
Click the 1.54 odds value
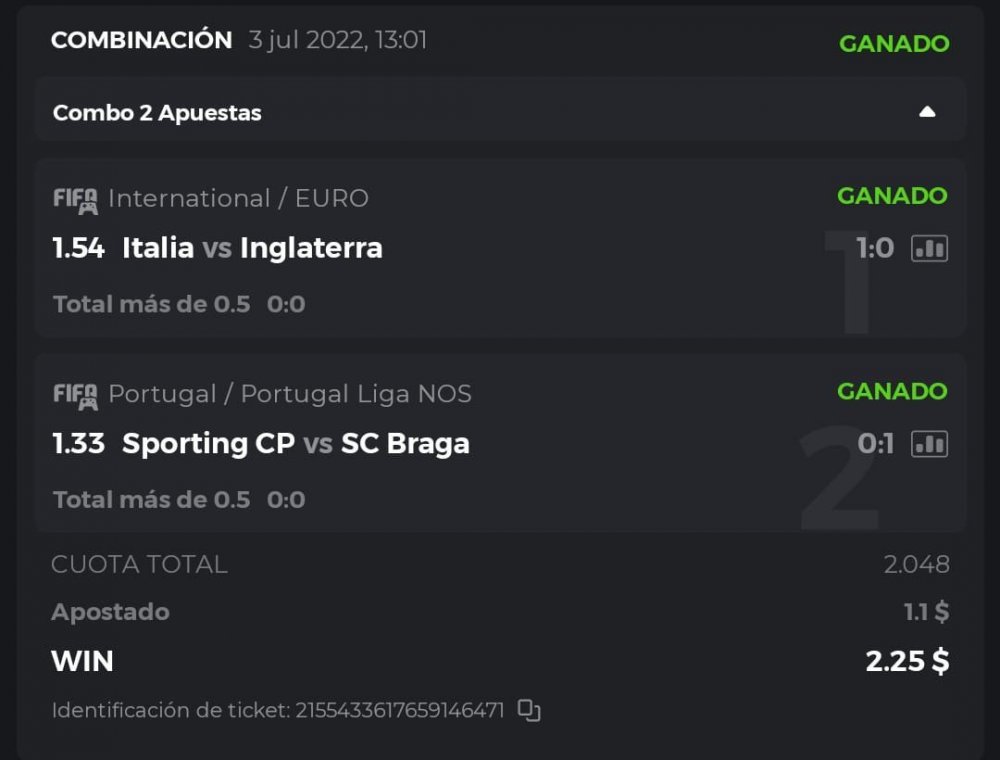(78, 248)
